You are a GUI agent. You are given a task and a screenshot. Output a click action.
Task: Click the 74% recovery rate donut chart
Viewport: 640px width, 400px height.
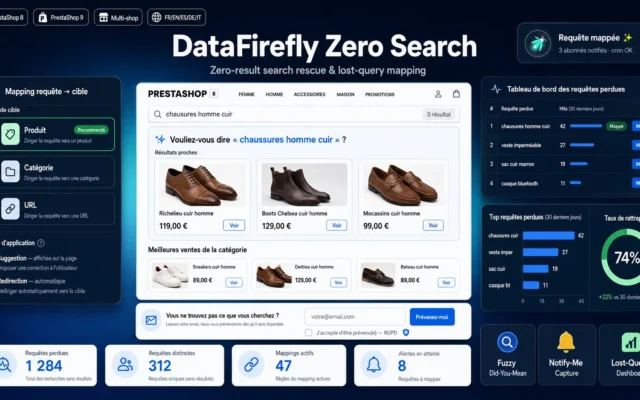coord(621,257)
